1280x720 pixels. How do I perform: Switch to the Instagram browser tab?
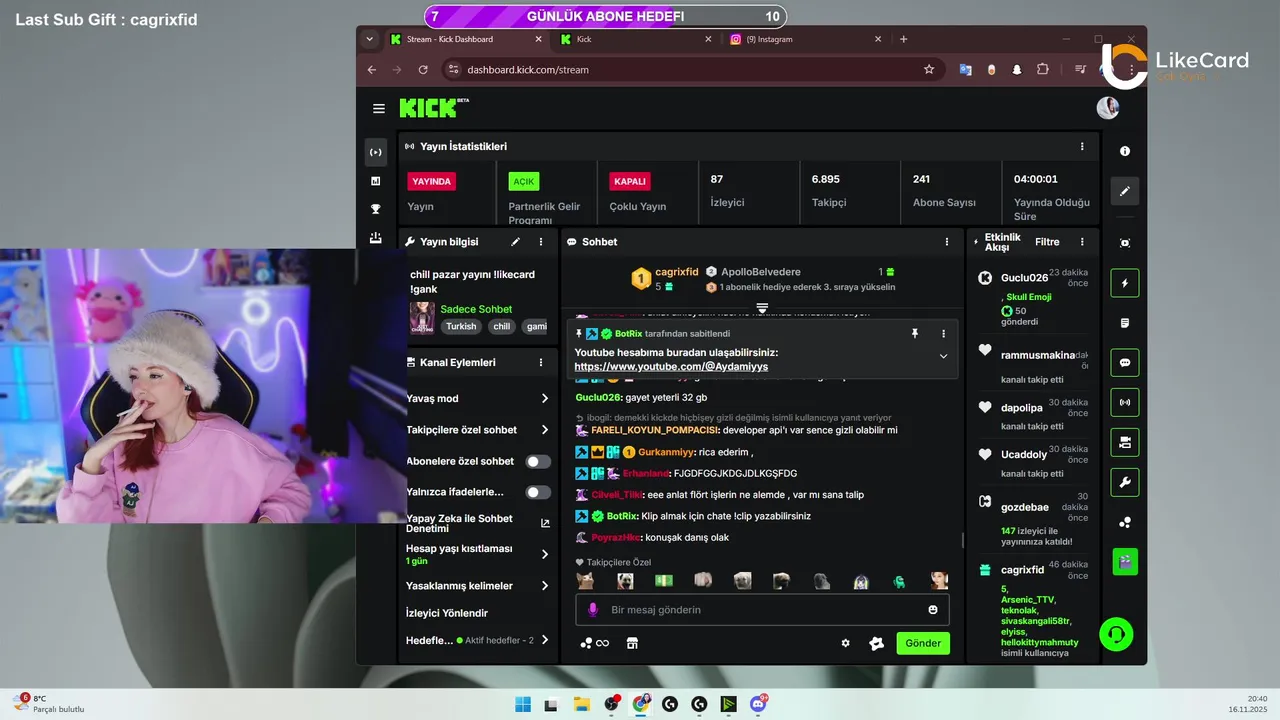[806, 39]
